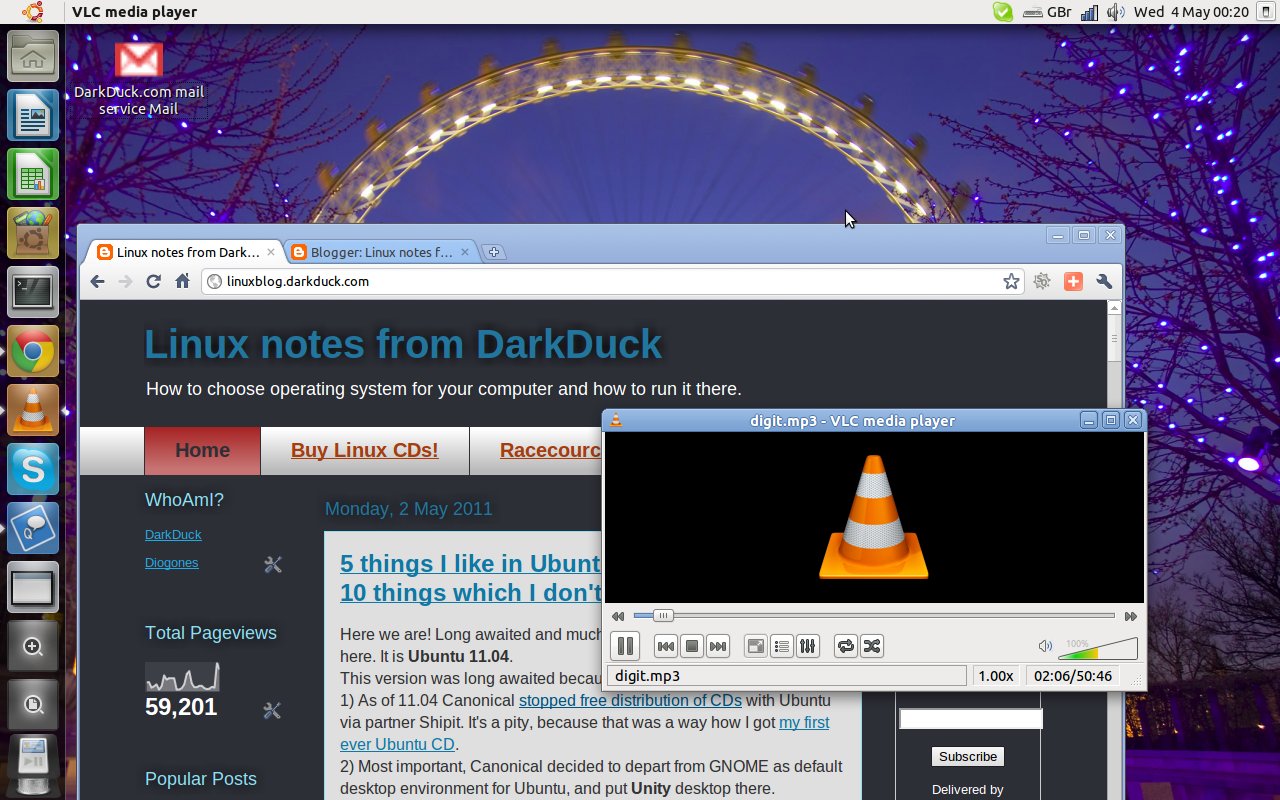Image resolution: width=1280 pixels, height=800 pixels.
Task: Open the sound volume indicator menu
Action: pyautogui.click(x=1116, y=12)
